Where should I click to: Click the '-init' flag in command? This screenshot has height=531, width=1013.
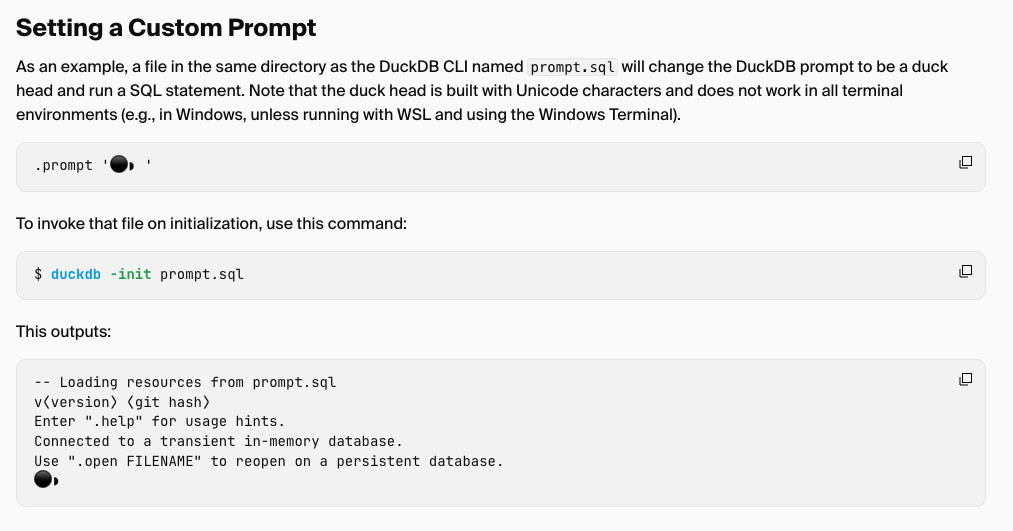[x=131, y=275]
